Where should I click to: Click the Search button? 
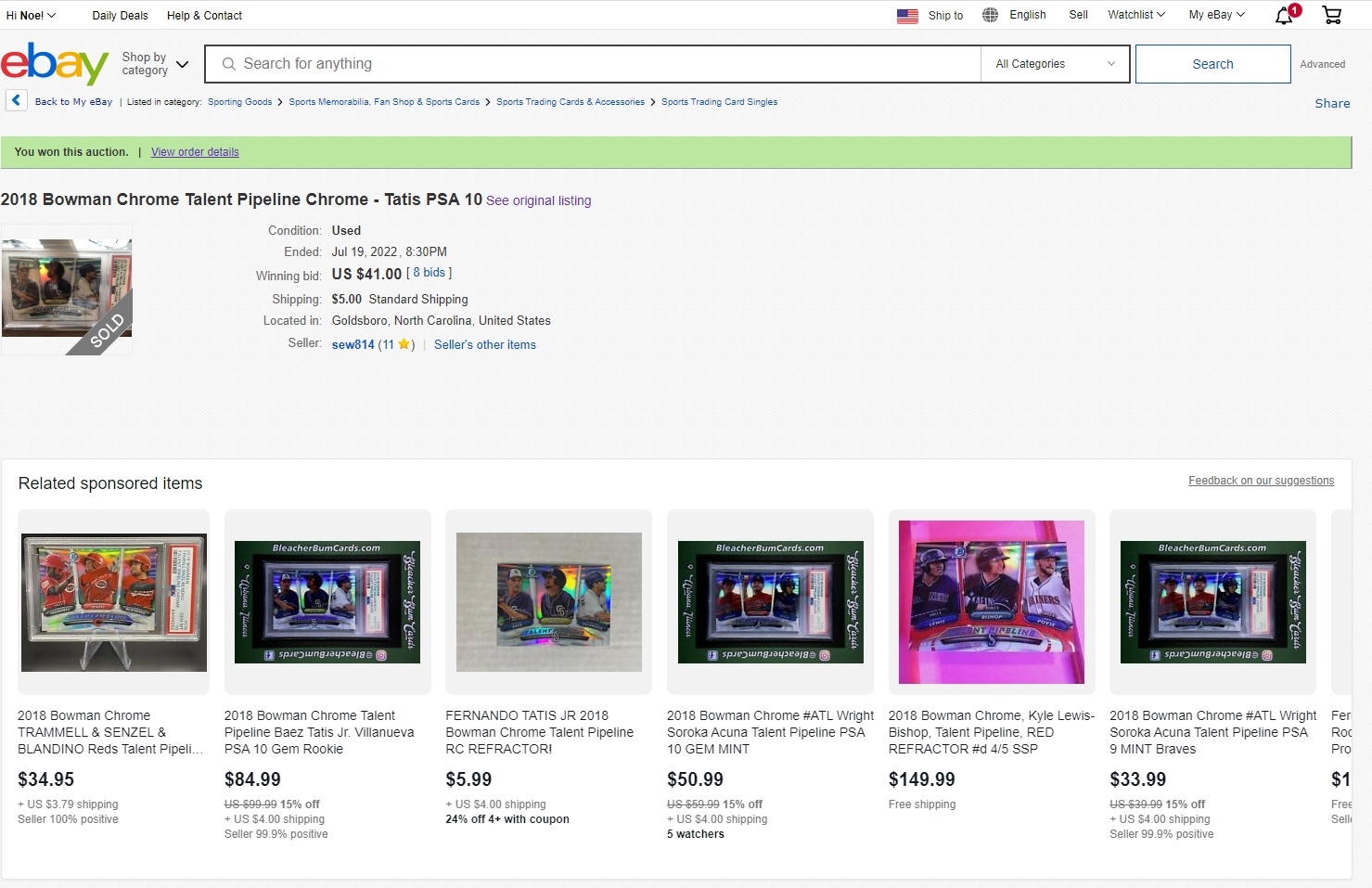pos(1212,64)
